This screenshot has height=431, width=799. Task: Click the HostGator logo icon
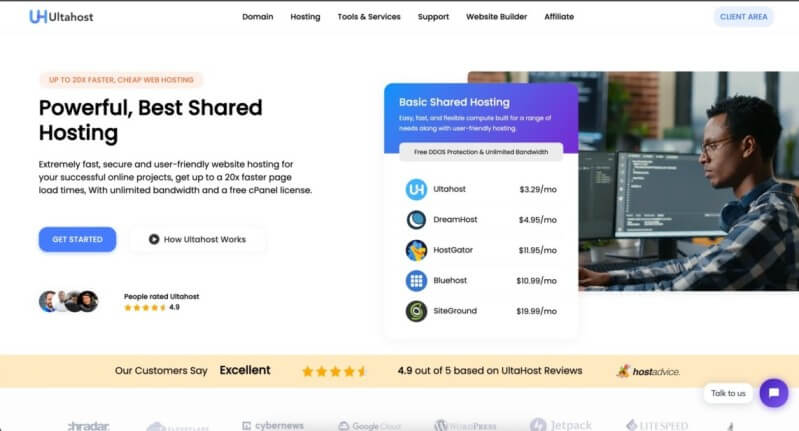pyautogui.click(x=416, y=250)
